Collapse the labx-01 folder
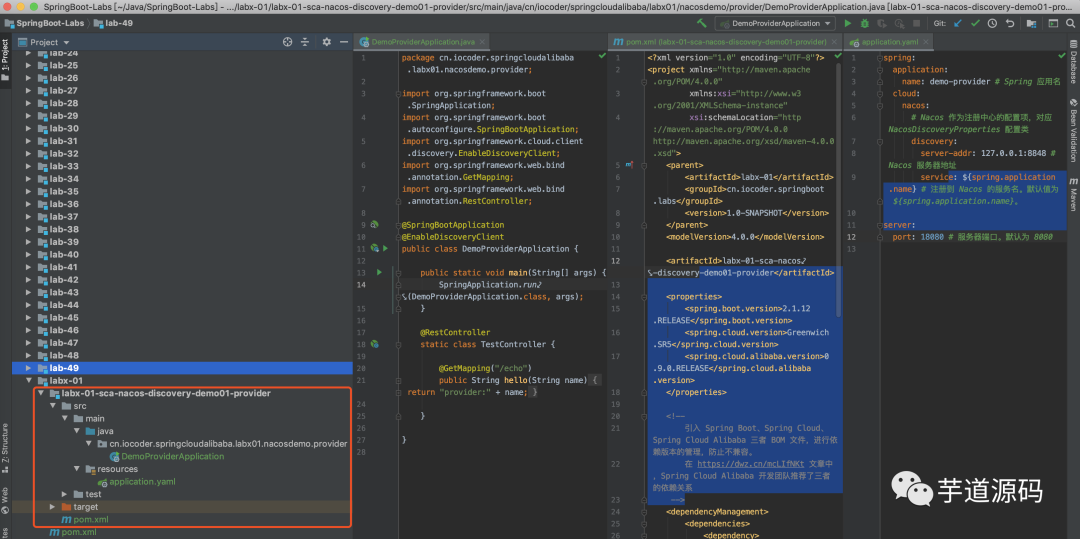 pos(28,381)
